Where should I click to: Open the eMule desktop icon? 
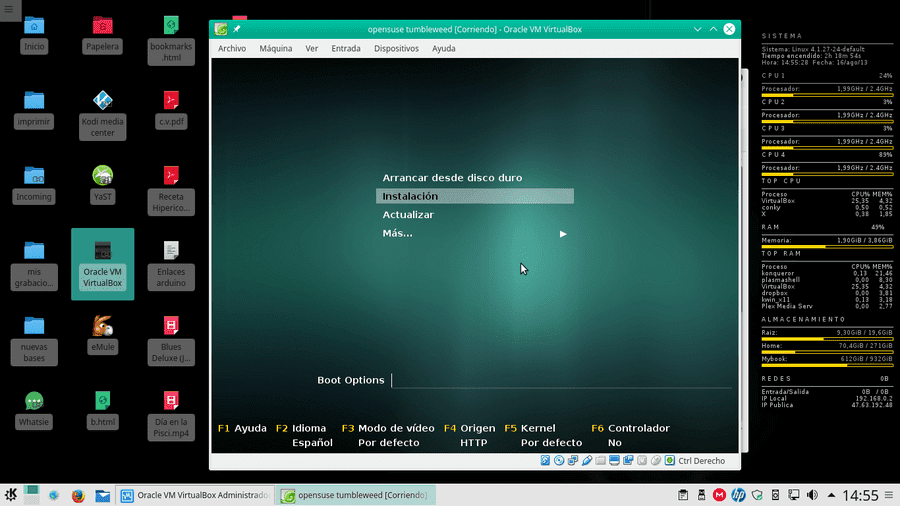[x=103, y=334]
